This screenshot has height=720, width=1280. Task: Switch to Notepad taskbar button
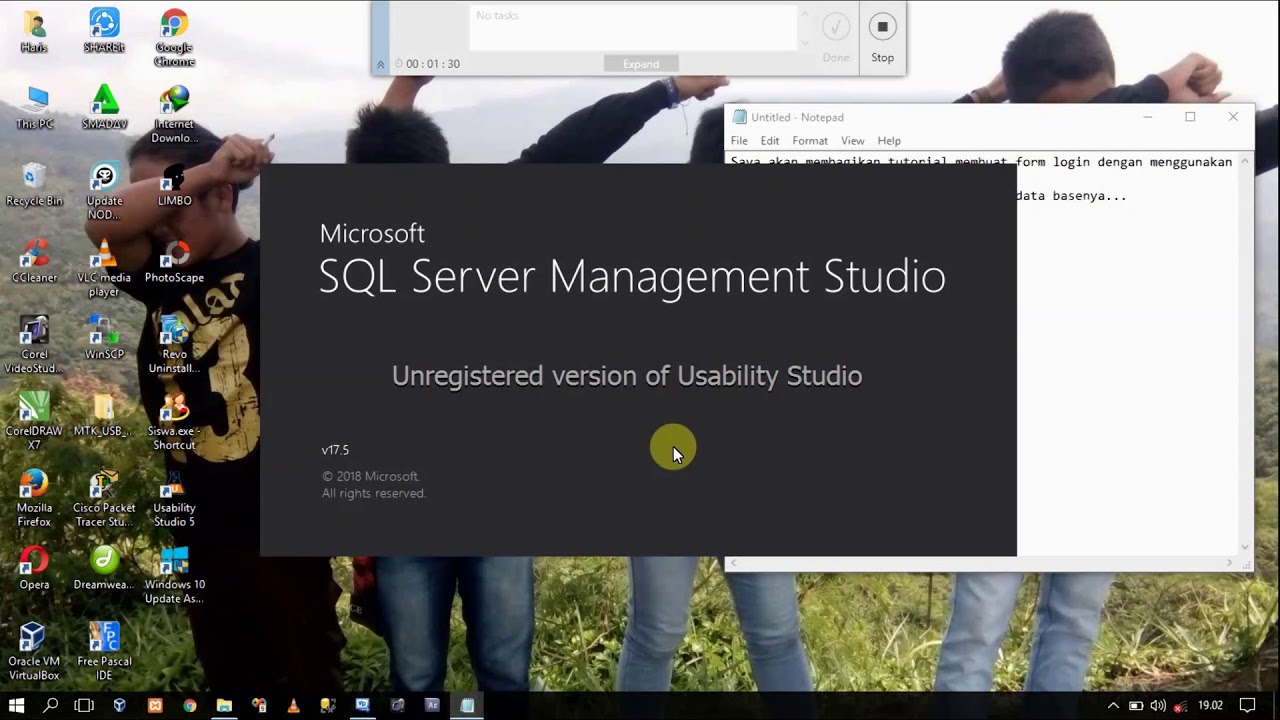467,705
